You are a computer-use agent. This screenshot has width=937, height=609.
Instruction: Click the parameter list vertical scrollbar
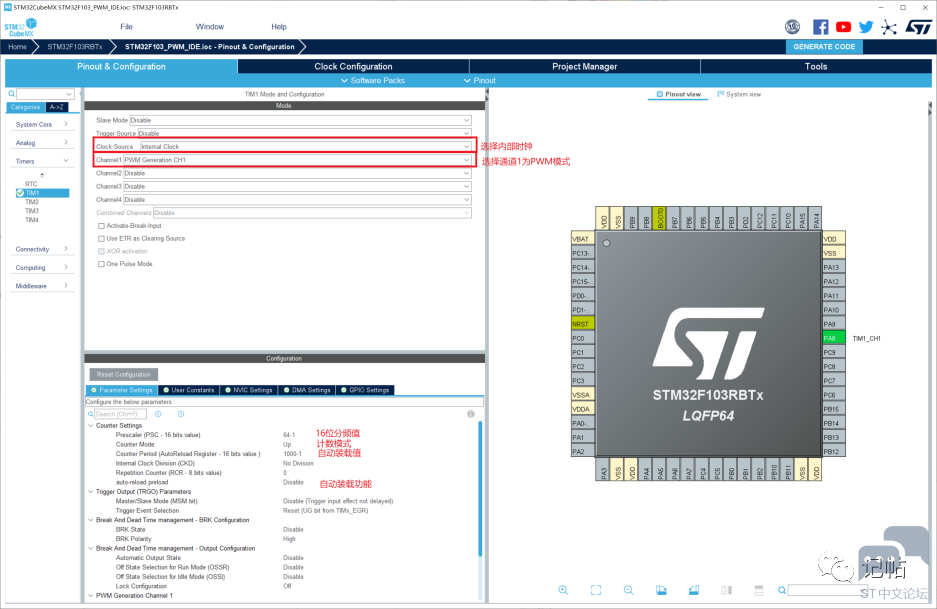(479, 489)
